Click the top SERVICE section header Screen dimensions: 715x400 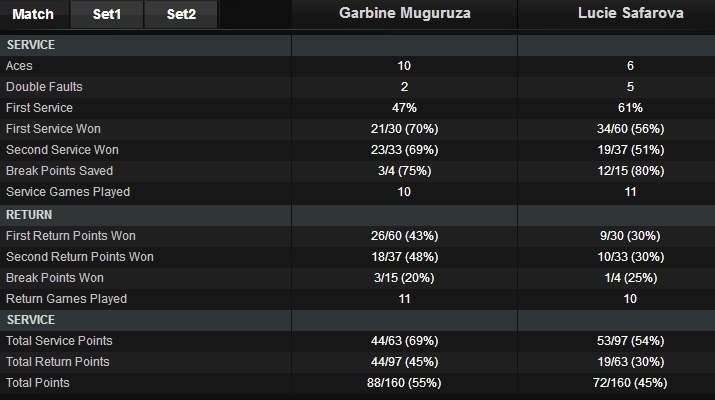coord(31,45)
